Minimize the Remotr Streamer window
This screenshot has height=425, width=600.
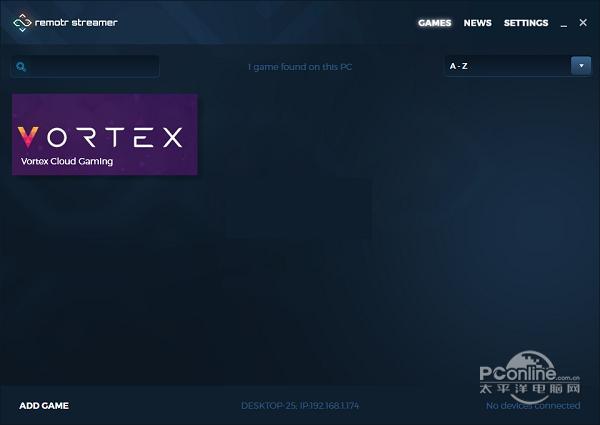(x=564, y=26)
